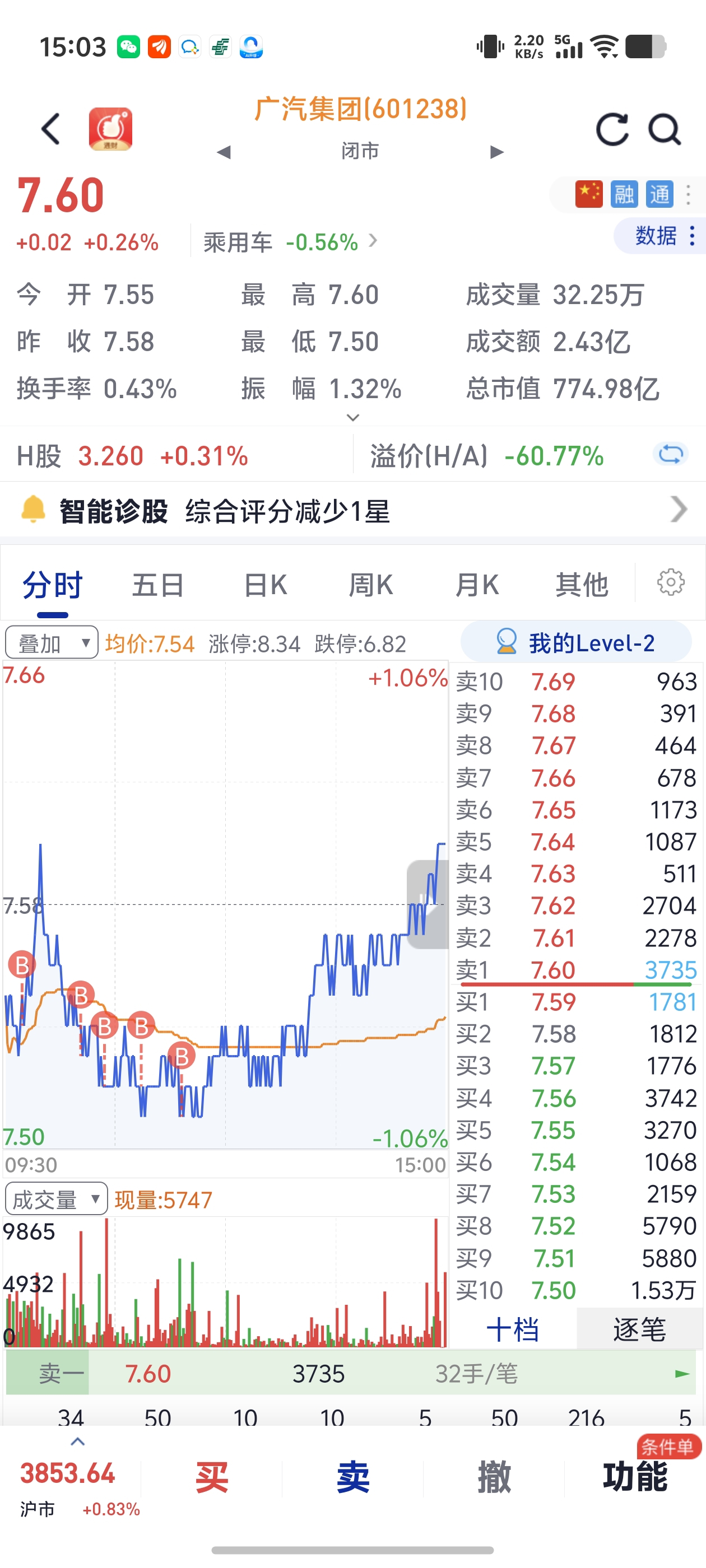Select the 月K tab
Viewport: 706px width, 1568px height.
pyautogui.click(x=477, y=586)
